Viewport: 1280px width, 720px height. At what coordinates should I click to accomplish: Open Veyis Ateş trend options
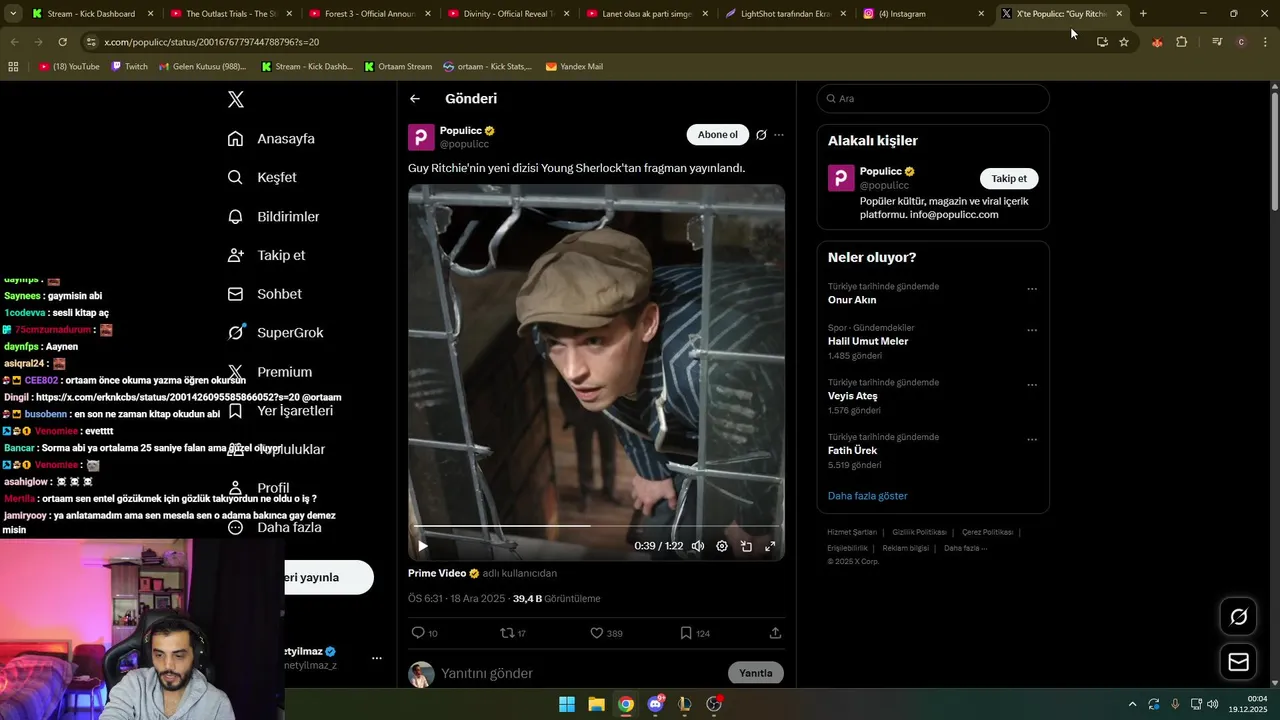[x=1032, y=385]
